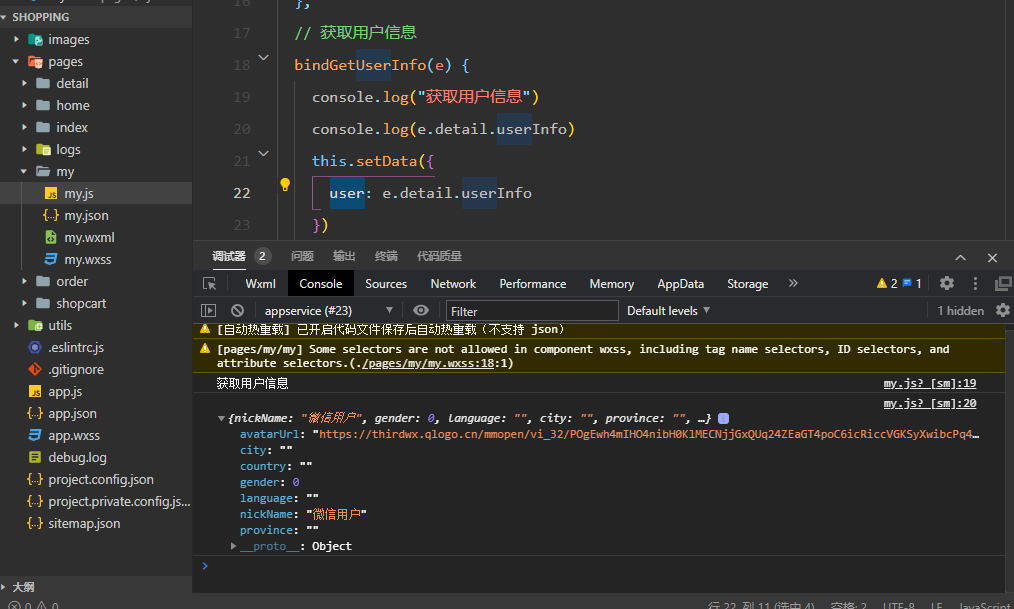Clear the console with the ban icon
Image resolution: width=1014 pixels, height=609 pixels.
(x=237, y=311)
